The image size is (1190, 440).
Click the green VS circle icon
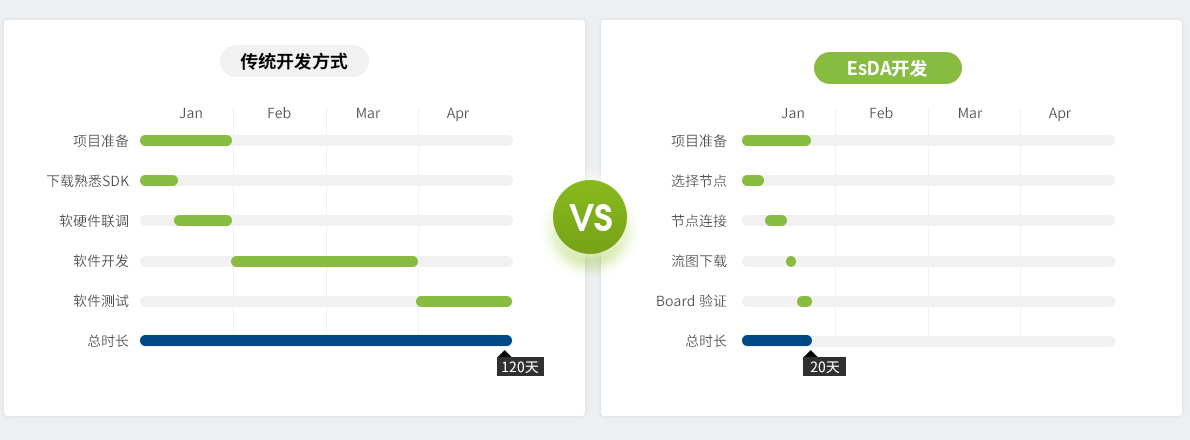tap(590, 217)
